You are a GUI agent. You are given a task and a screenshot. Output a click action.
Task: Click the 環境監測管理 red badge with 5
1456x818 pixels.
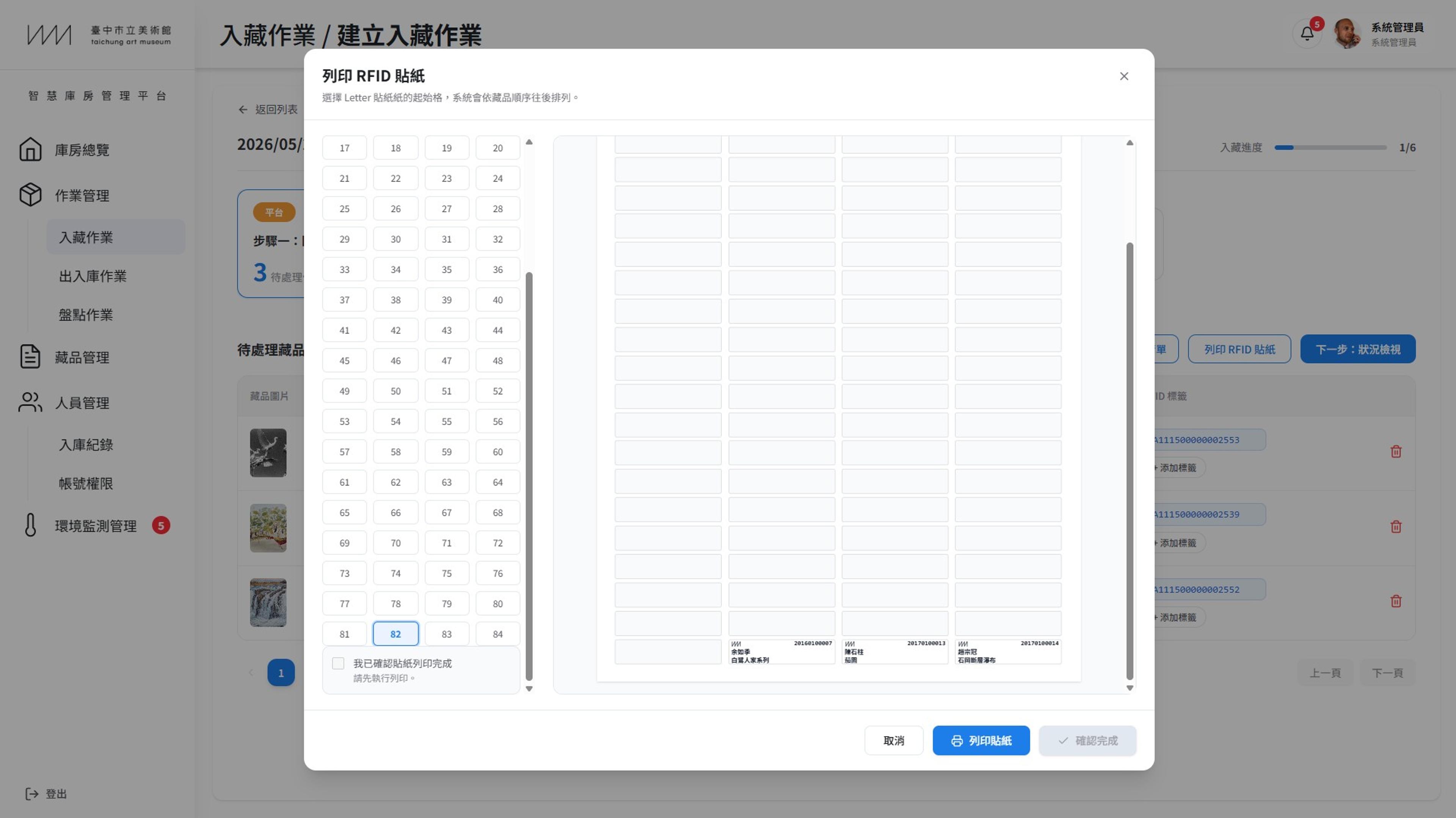point(160,526)
